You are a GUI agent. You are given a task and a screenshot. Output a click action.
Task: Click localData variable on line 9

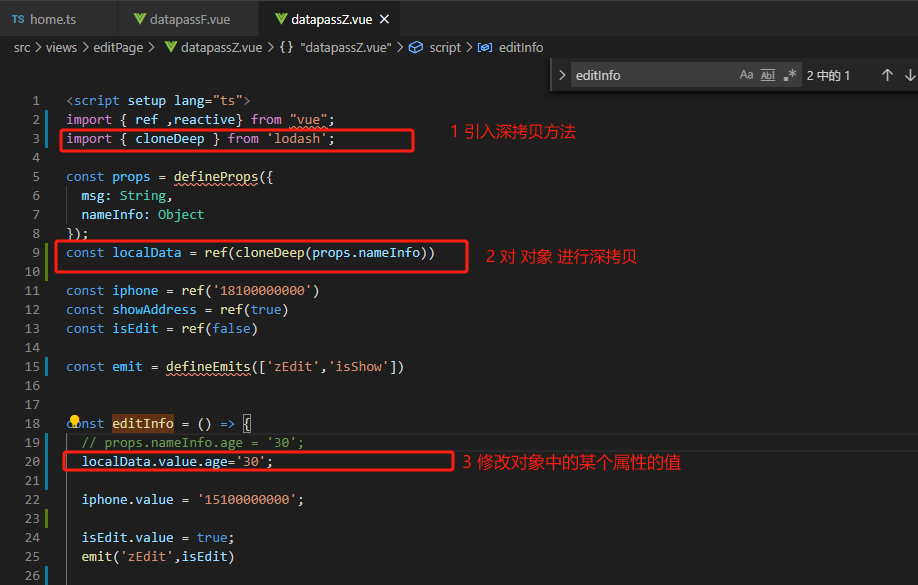point(147,253)
